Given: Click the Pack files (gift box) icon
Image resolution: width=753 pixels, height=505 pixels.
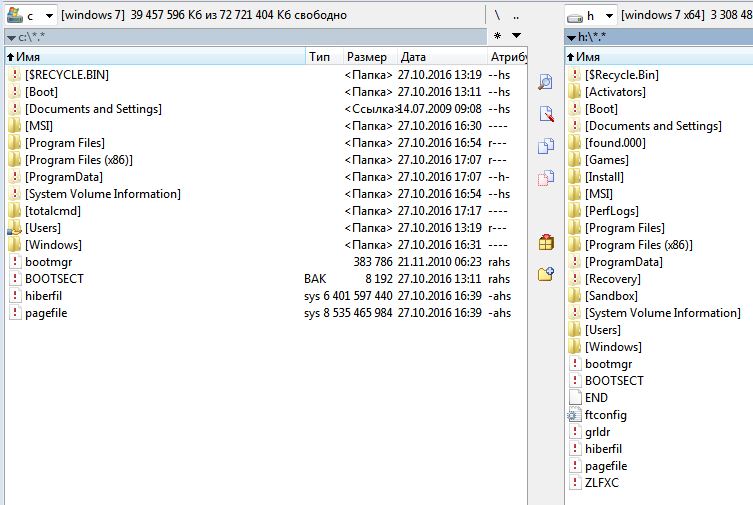Looking at the screenshot, I should (546, 242).
